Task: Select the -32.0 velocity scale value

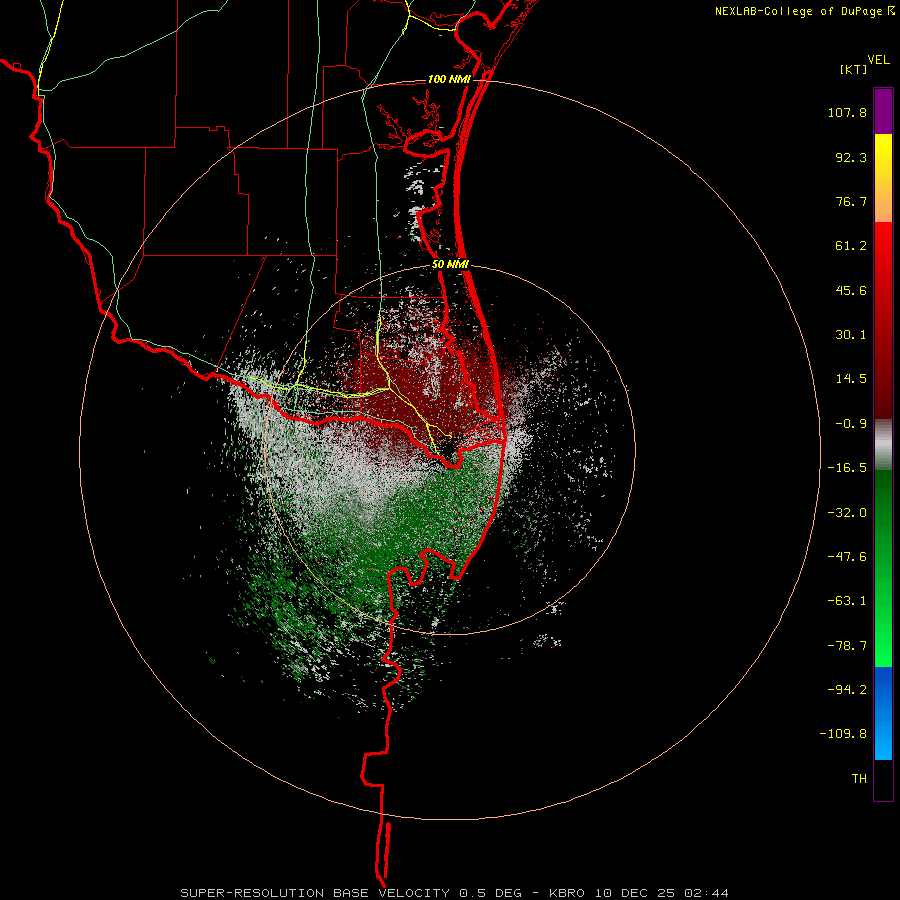Action: (x=847, y=513)
